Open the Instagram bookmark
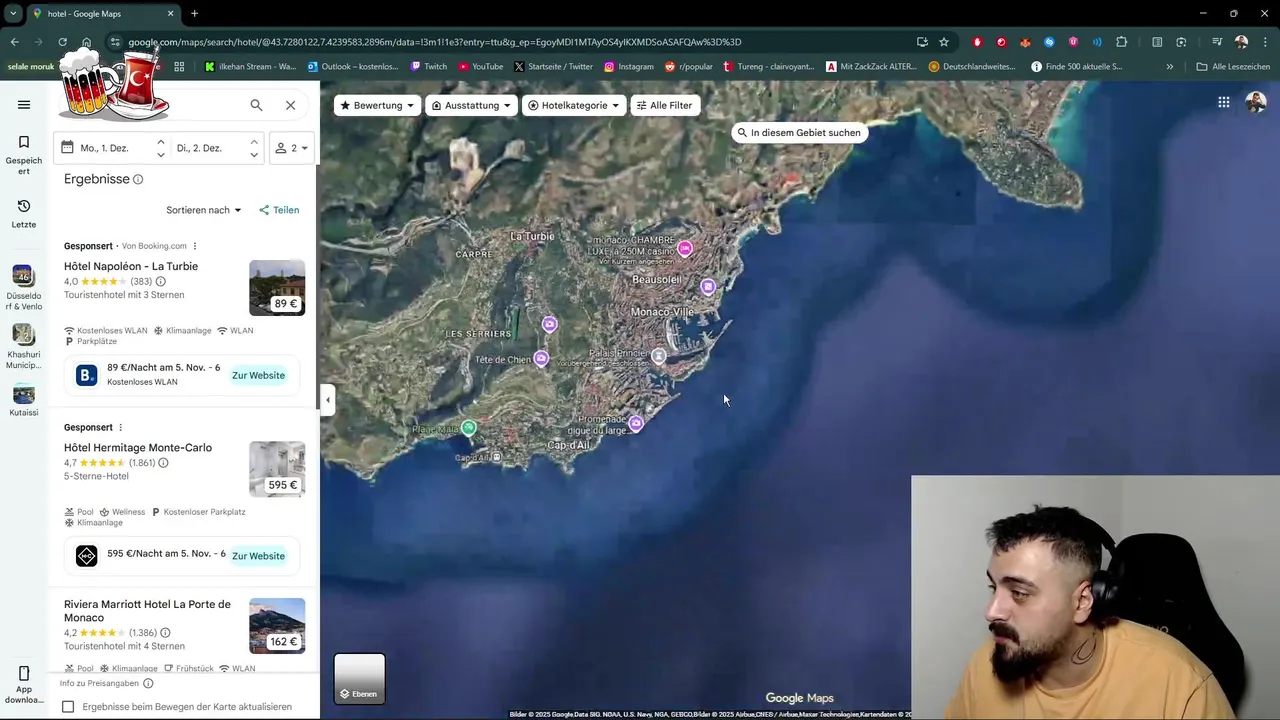The height and width of the screenshot is (720, 1280). 628,67
